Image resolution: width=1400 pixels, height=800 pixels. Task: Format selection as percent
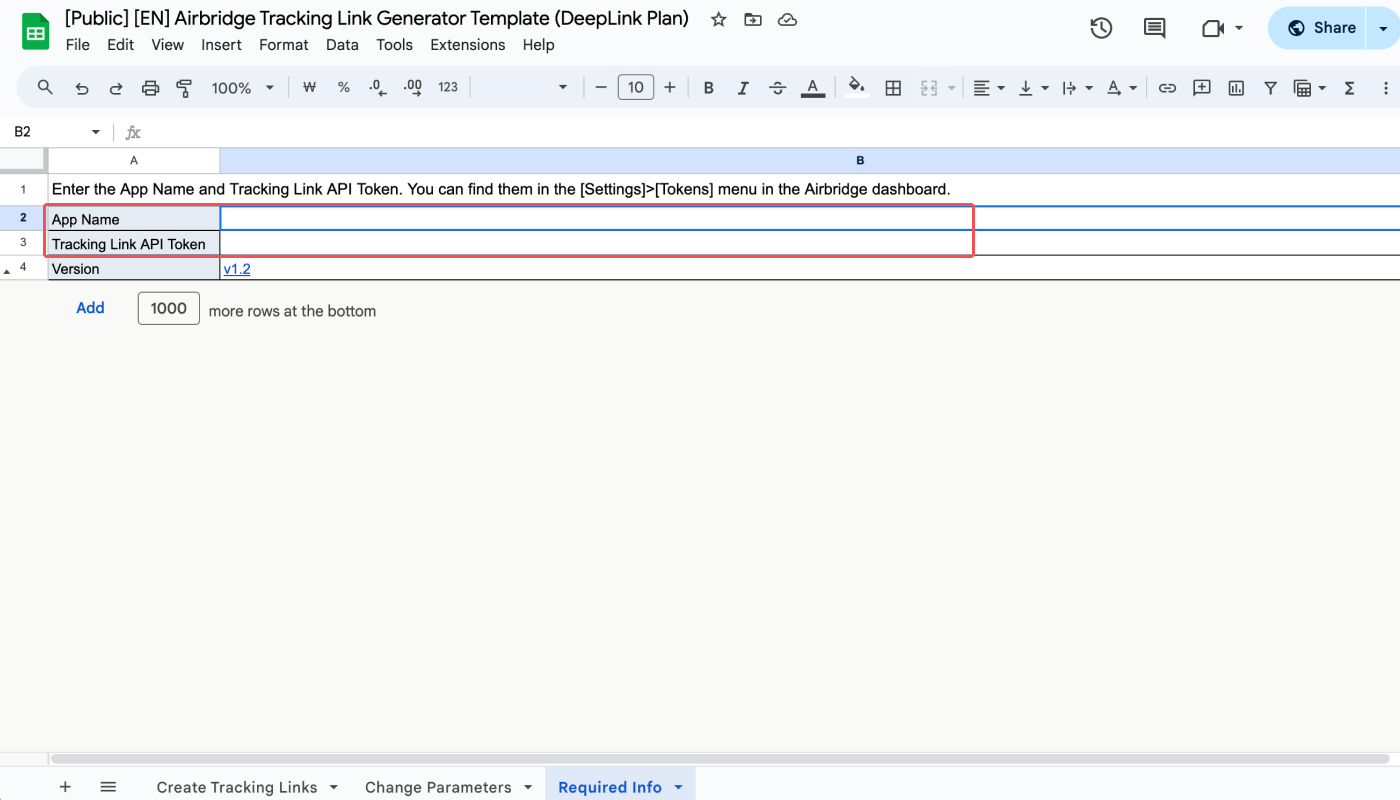pos(344,88)
